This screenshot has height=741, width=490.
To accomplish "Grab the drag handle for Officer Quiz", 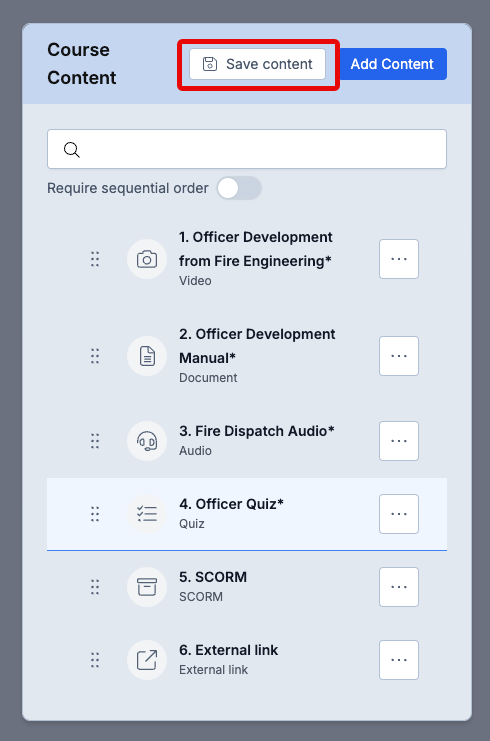I will point(95,514).
